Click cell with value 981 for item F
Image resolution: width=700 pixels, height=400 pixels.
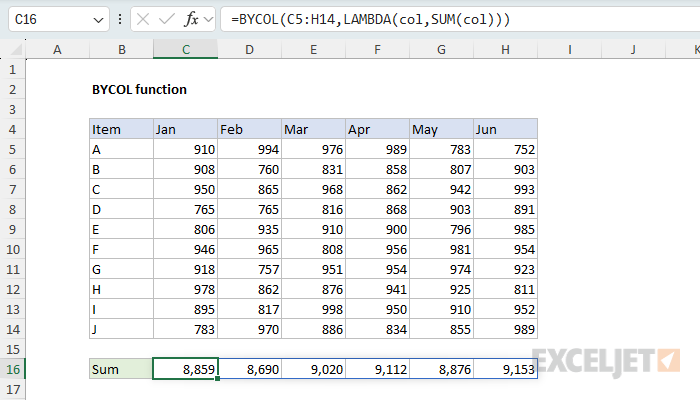442,250
